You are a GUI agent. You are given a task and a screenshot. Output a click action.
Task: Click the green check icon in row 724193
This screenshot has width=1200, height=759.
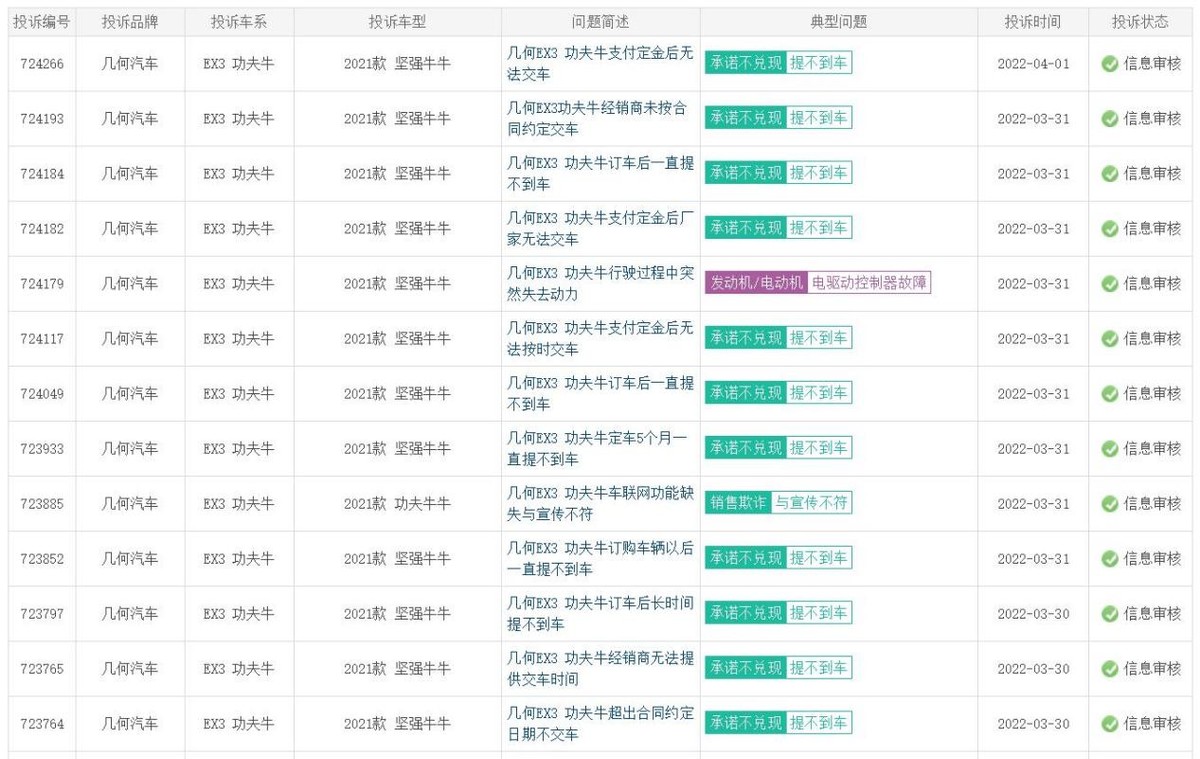1109,119
